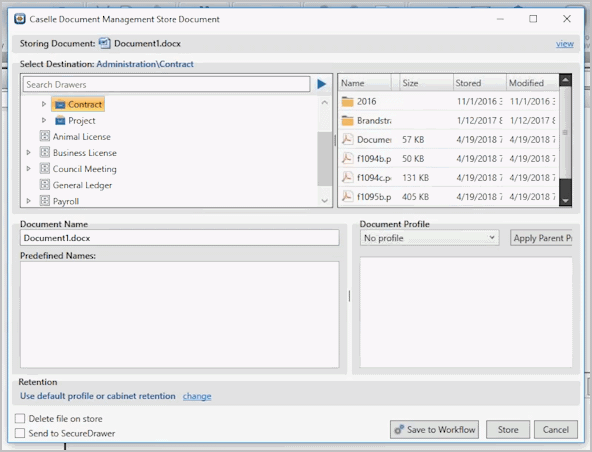The height and width of the screenshot is (452, 592).
Task: Click file list scrollbar up arrow
Action: pos(565,80)
